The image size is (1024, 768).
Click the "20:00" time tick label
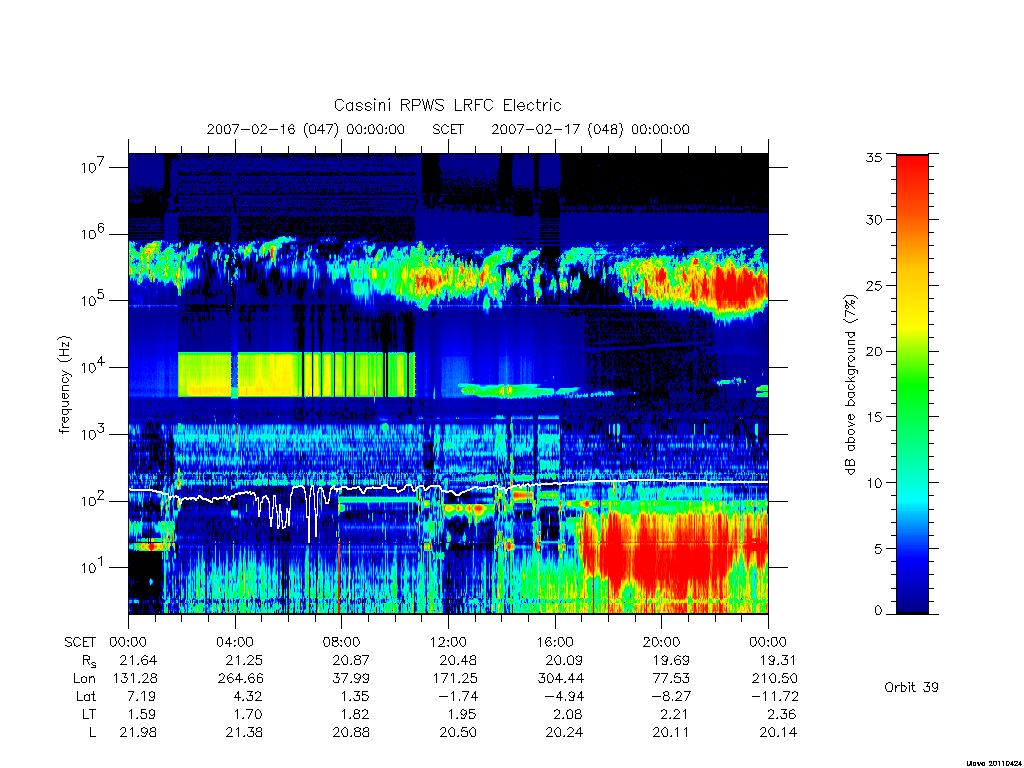pyautogui.click(x=661, y=642)
